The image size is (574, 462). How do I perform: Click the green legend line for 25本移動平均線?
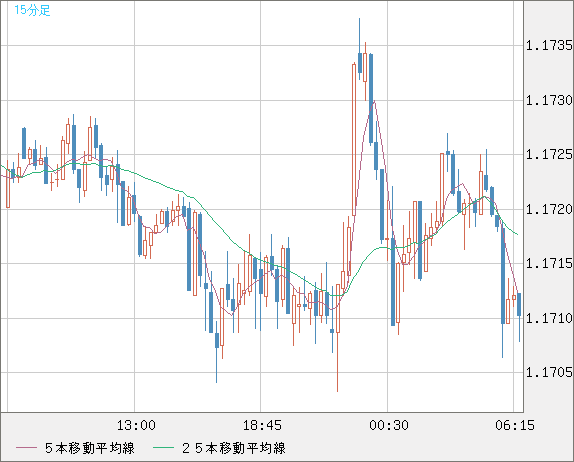[163, 448]
